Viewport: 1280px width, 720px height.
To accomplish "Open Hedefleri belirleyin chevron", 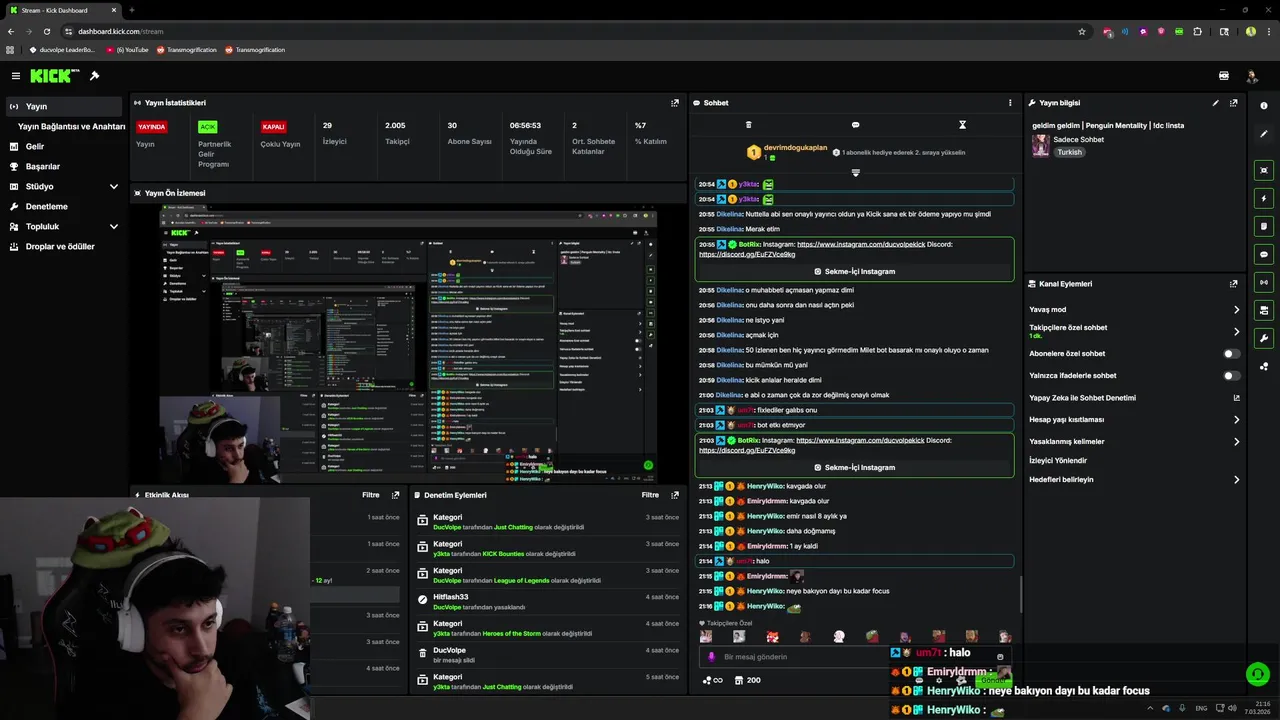I will tap(1236, 480).
